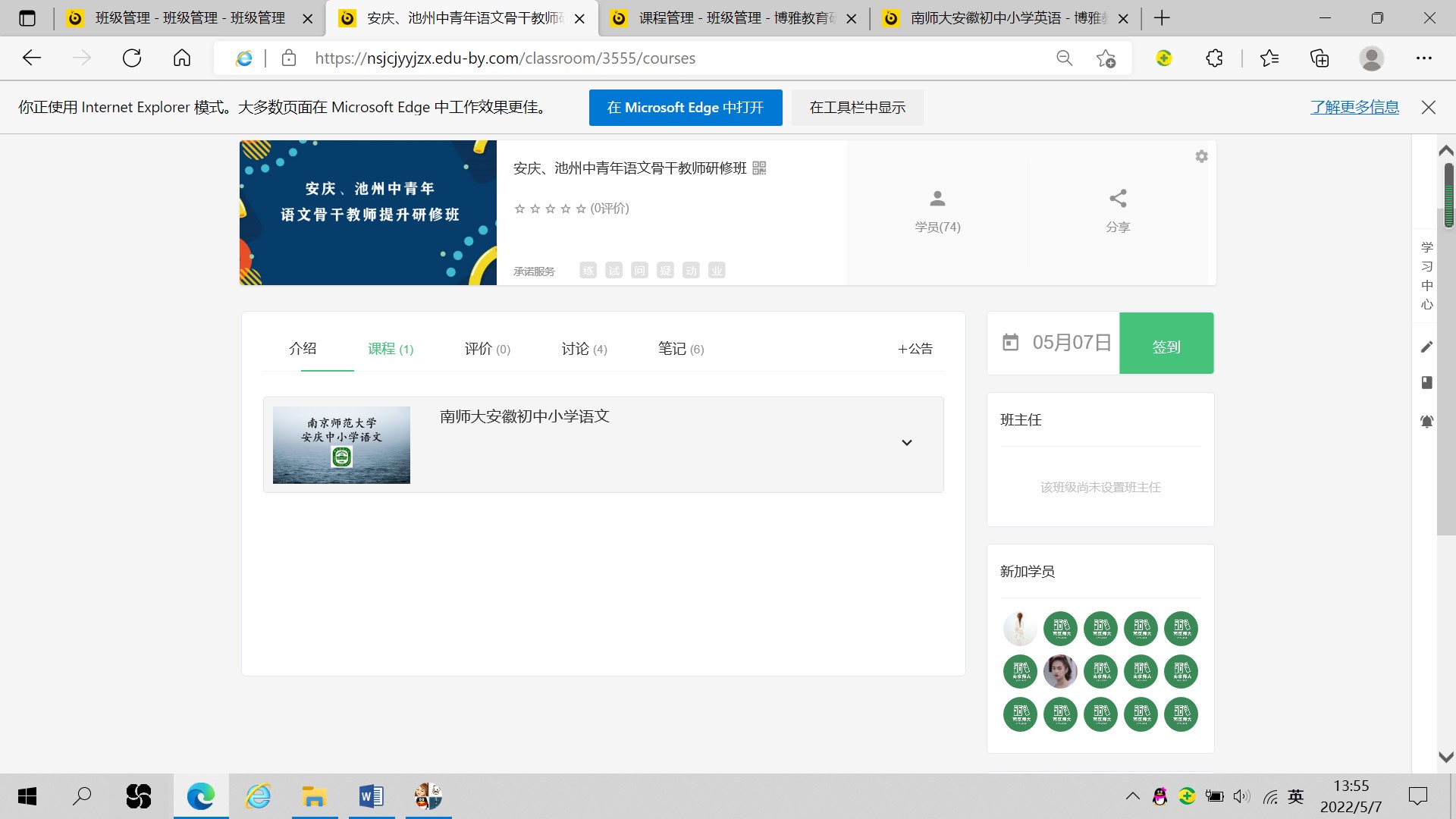
Task: Open browser extensions puzzle icon
Action: point(1214,58)
